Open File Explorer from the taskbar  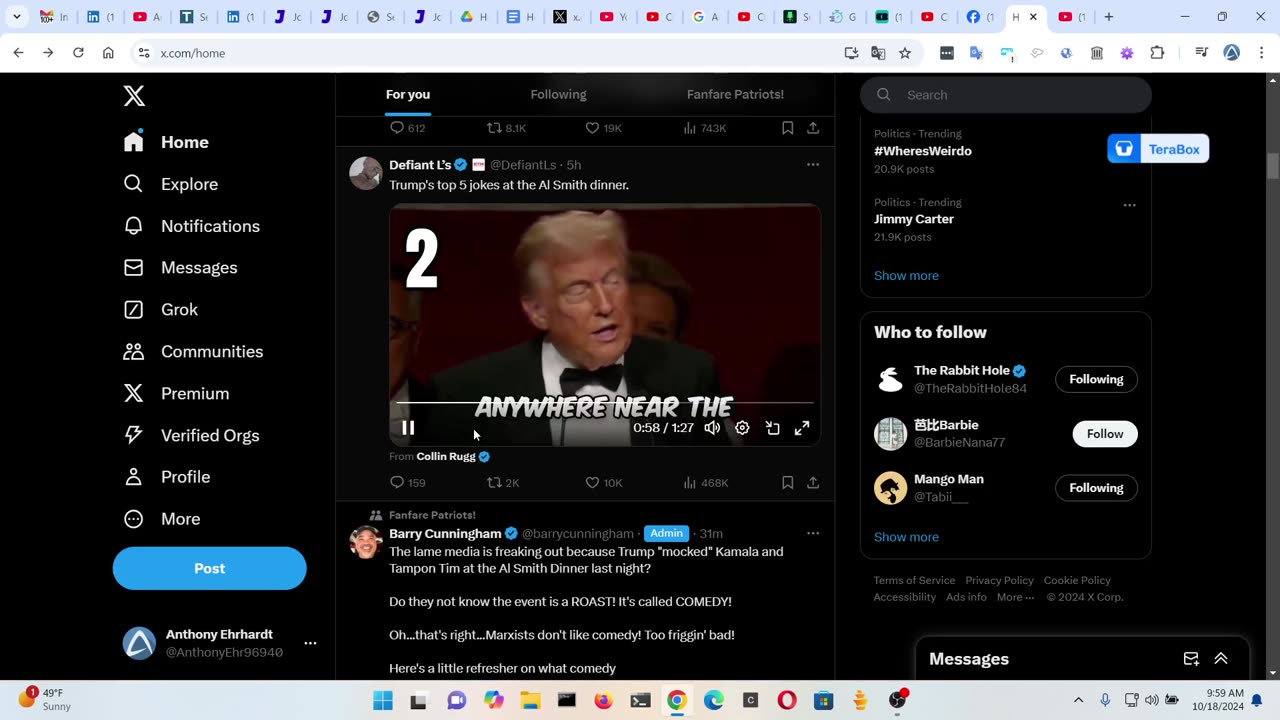[529, 700]
